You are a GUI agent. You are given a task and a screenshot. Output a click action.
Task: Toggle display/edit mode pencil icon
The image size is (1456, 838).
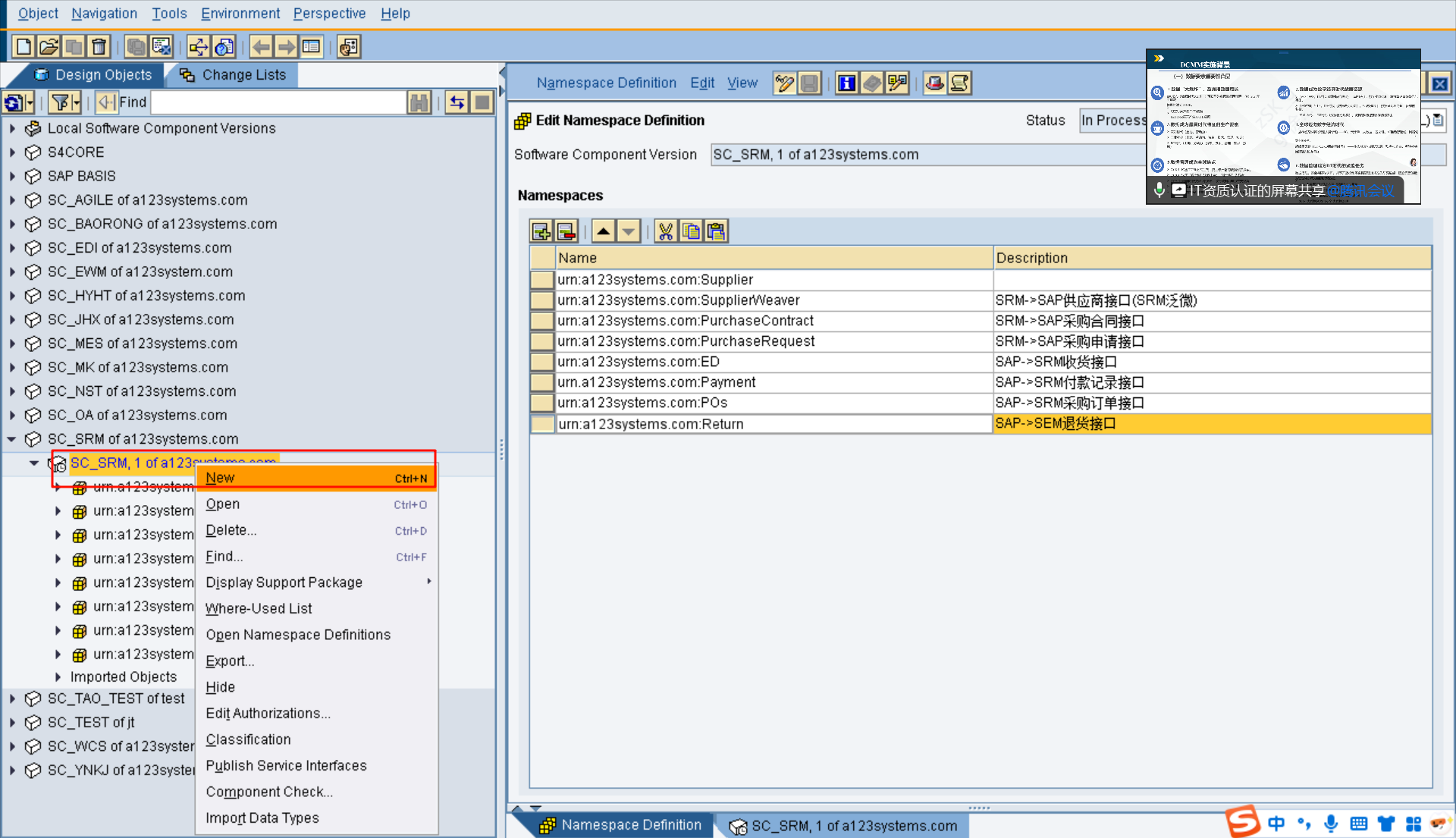tap(785, 83)
